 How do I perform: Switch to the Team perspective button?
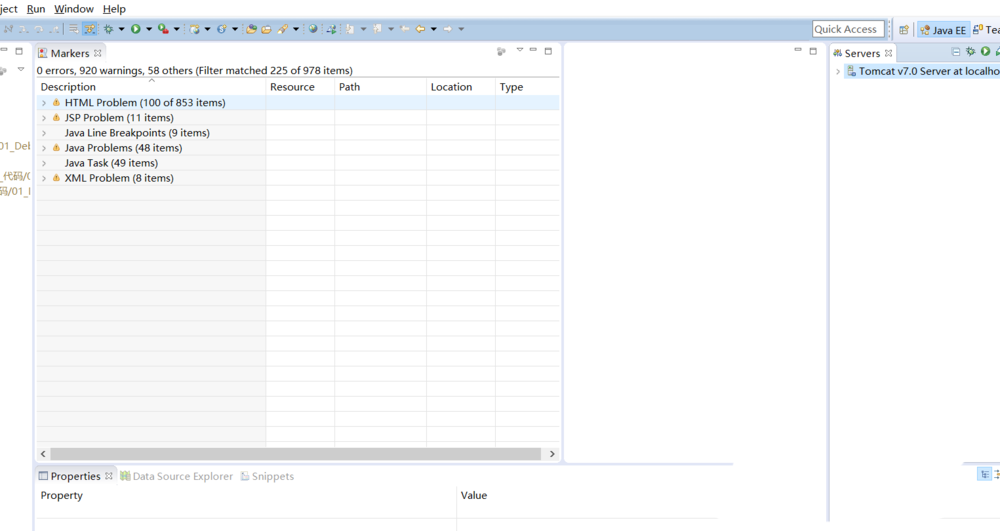986,30
